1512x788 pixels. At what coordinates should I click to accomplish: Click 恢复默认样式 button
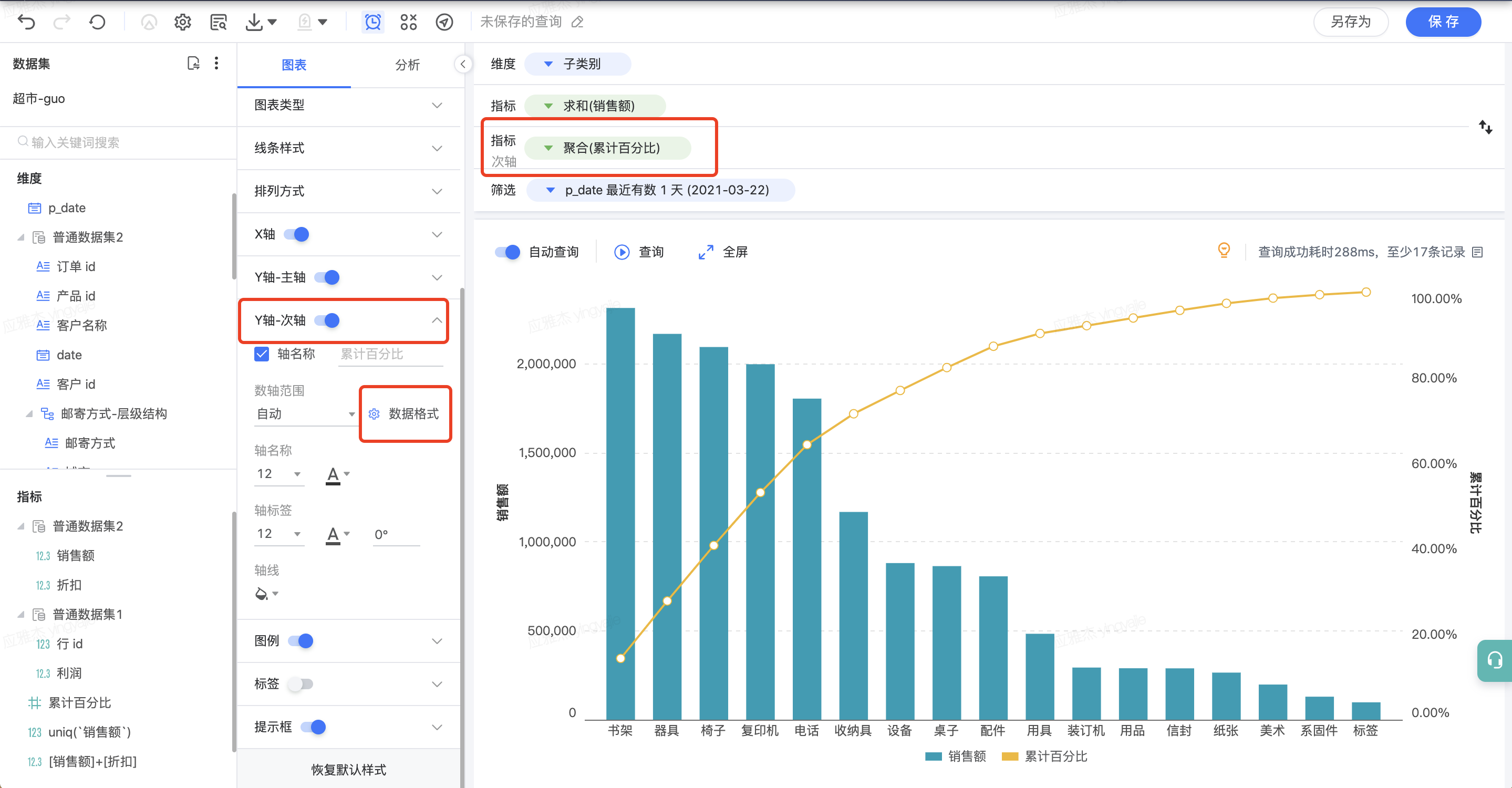click(x=349, y=769)
